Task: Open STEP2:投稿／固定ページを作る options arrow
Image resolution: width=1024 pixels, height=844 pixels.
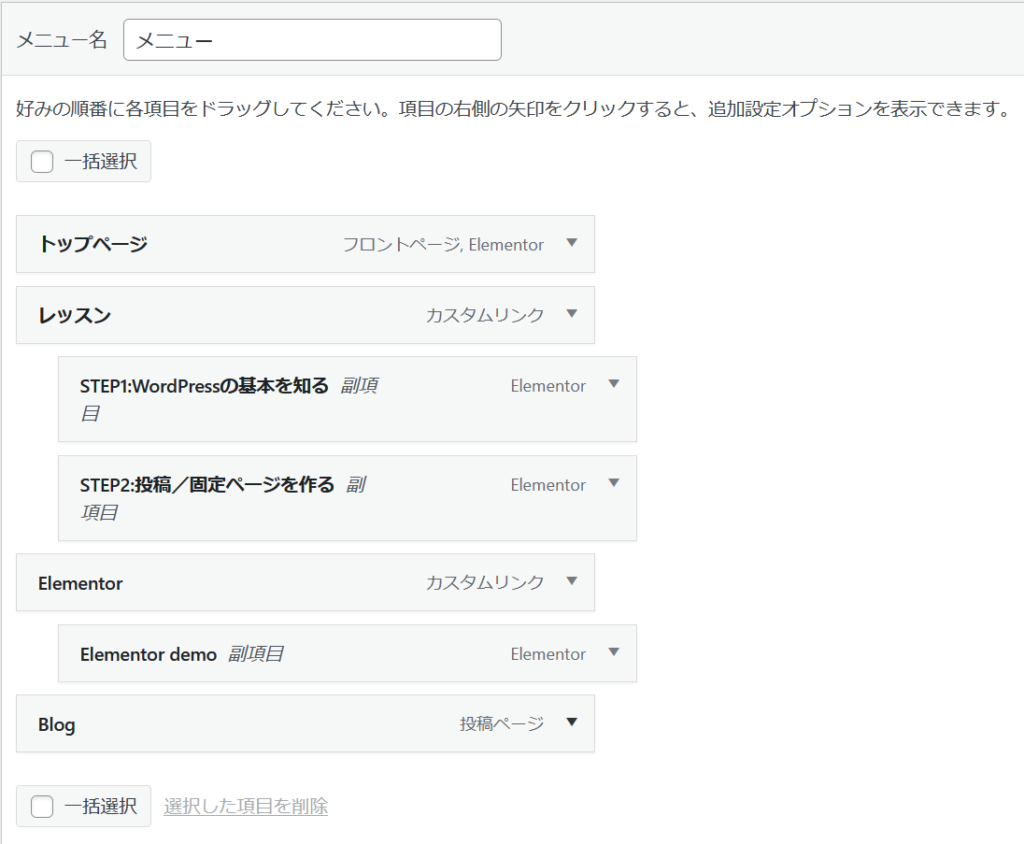Action: pos(614,483)
